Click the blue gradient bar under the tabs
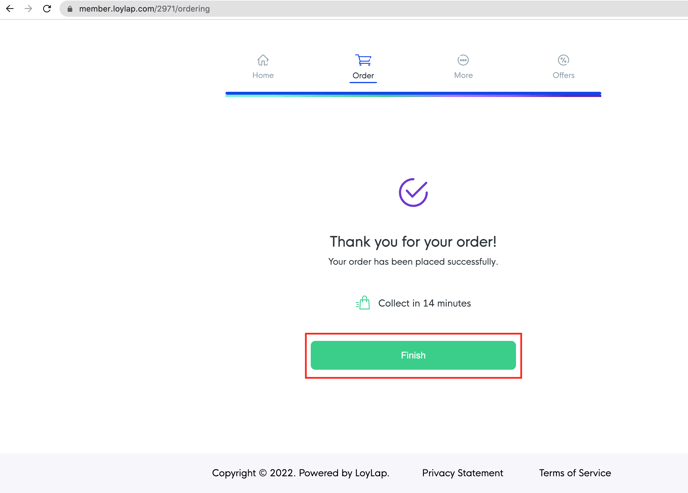Image resolution: width=688 pixels, height=493 pixels. pyautogui.click(x=413, y=94)
